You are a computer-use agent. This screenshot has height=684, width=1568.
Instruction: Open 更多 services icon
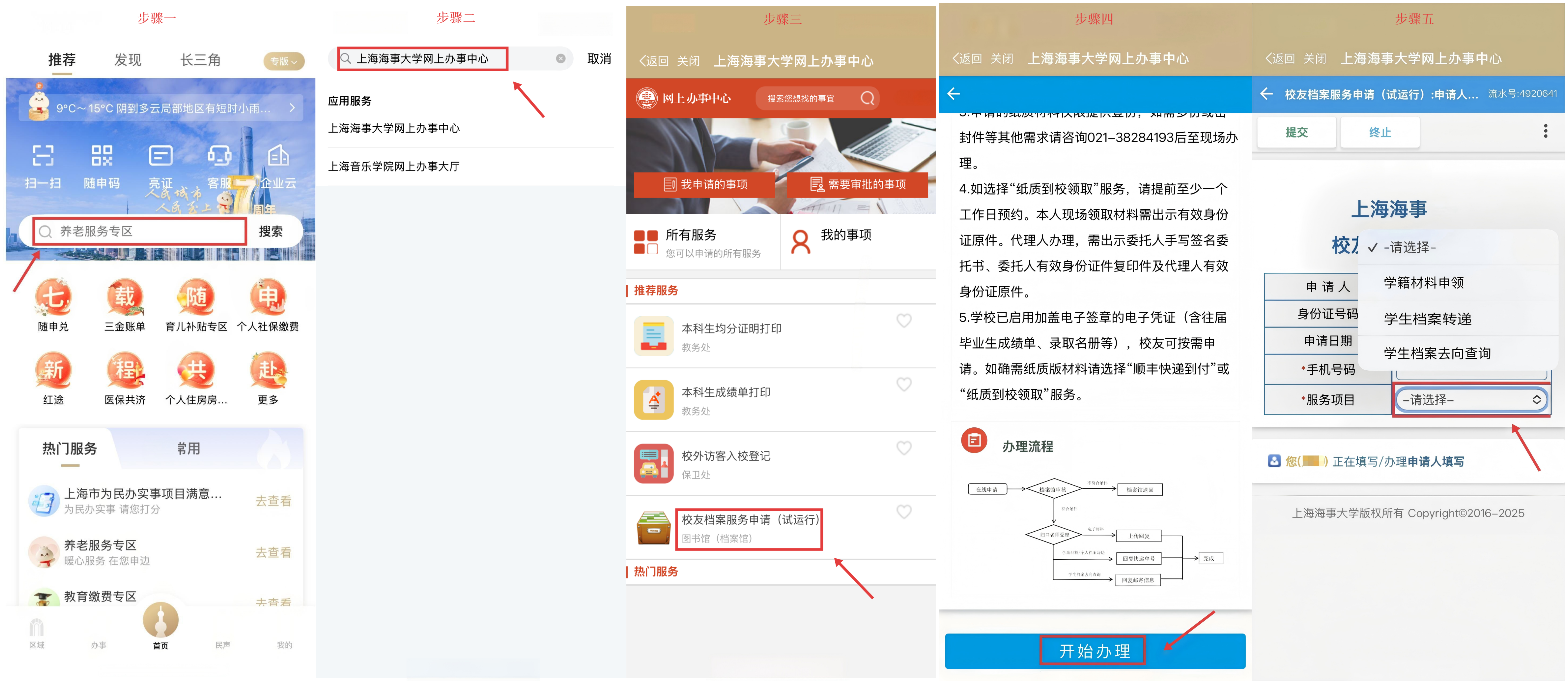click(x=268, y=370)
